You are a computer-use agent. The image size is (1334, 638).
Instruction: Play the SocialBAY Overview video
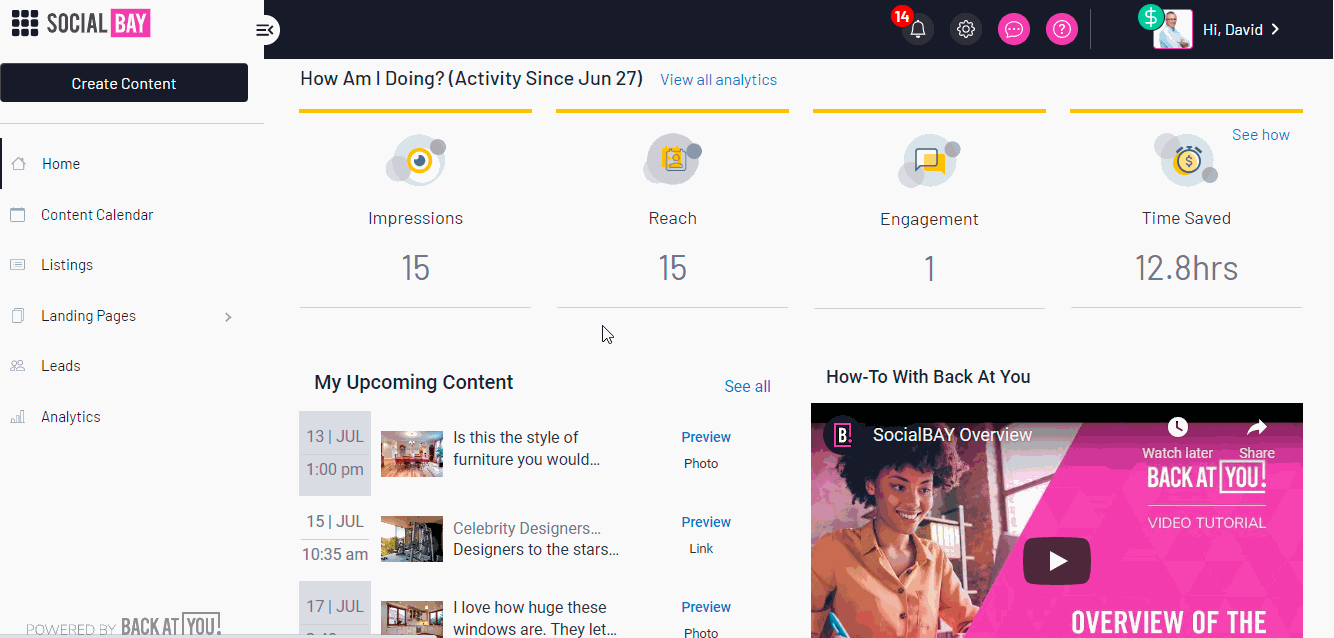tap(1057, 561)
